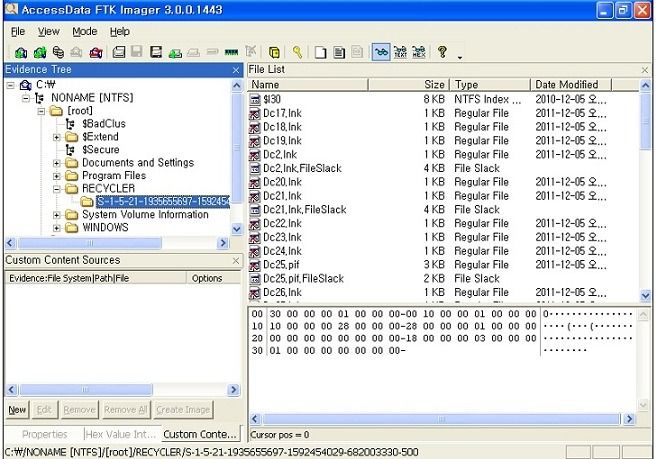Expand the $Extend folder node

coord(57,137)
